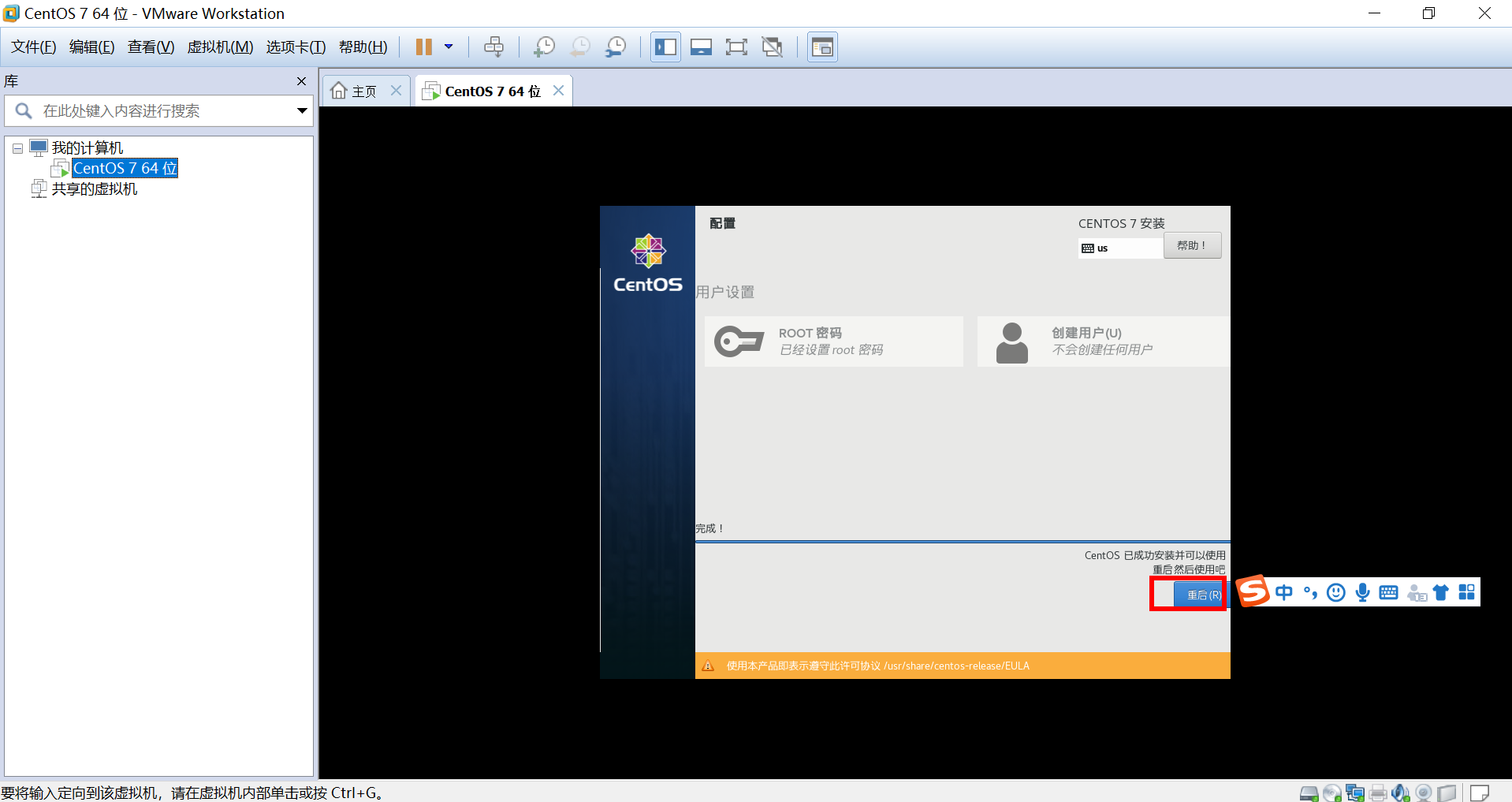Screen dimensions: 1512x802
Task: Click the printer status bar icon
Action: point(1378,793)
